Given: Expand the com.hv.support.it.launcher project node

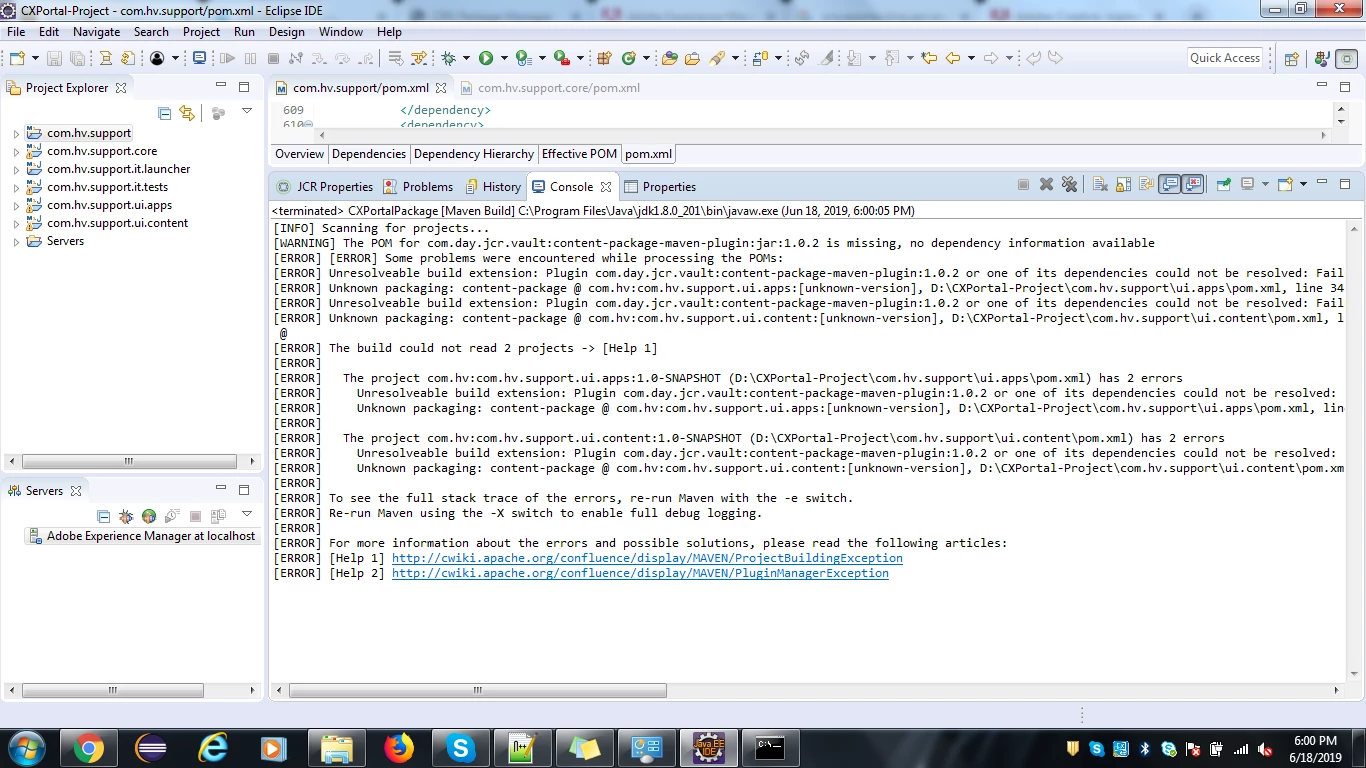Looking at the screenshot, I should coord(16,169).
